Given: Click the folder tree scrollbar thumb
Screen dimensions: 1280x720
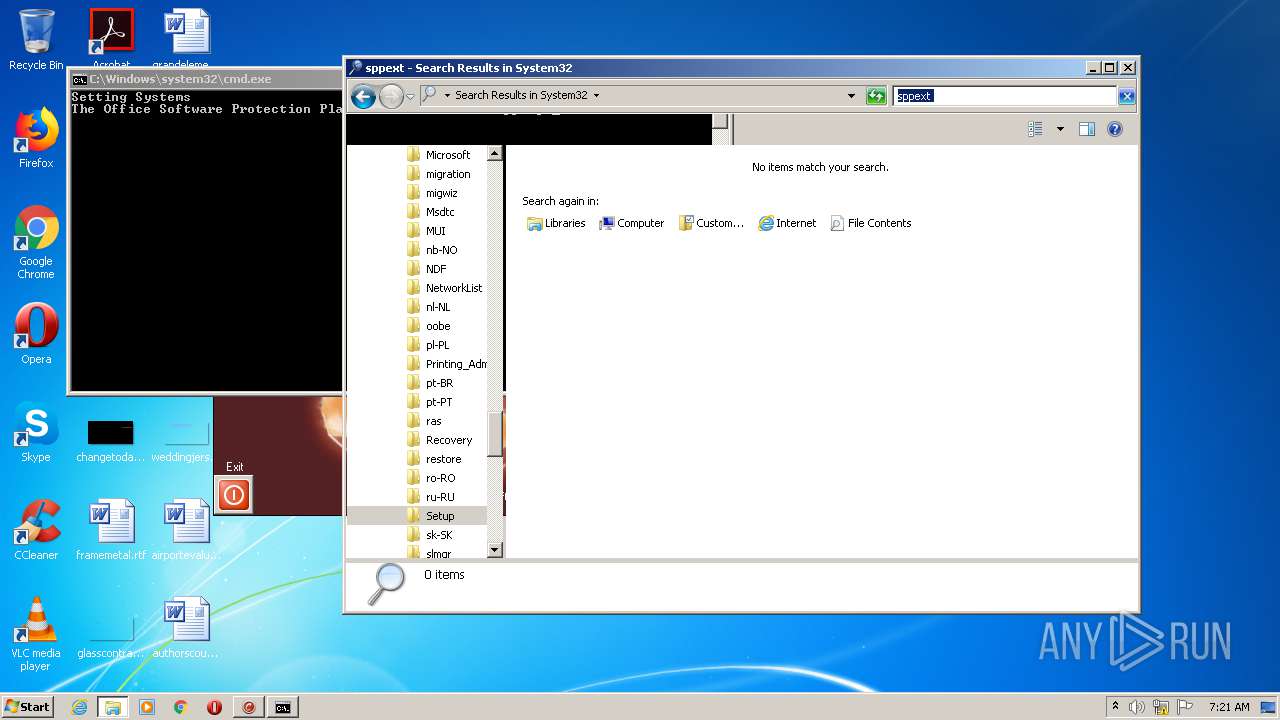Looking at the screenshot, I should click(x=494, y=434).
